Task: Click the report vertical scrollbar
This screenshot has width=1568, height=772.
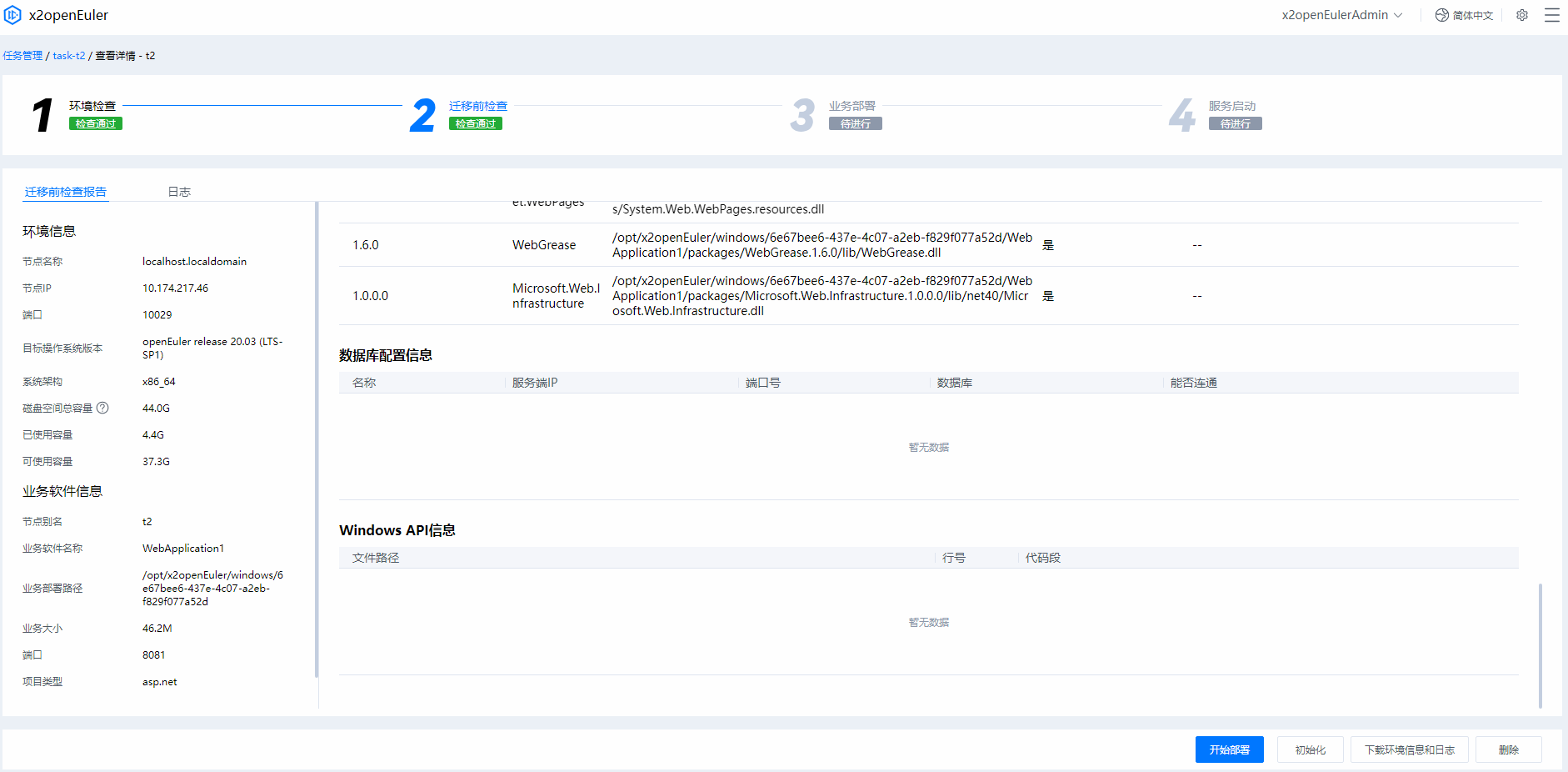Action: 1540,644
